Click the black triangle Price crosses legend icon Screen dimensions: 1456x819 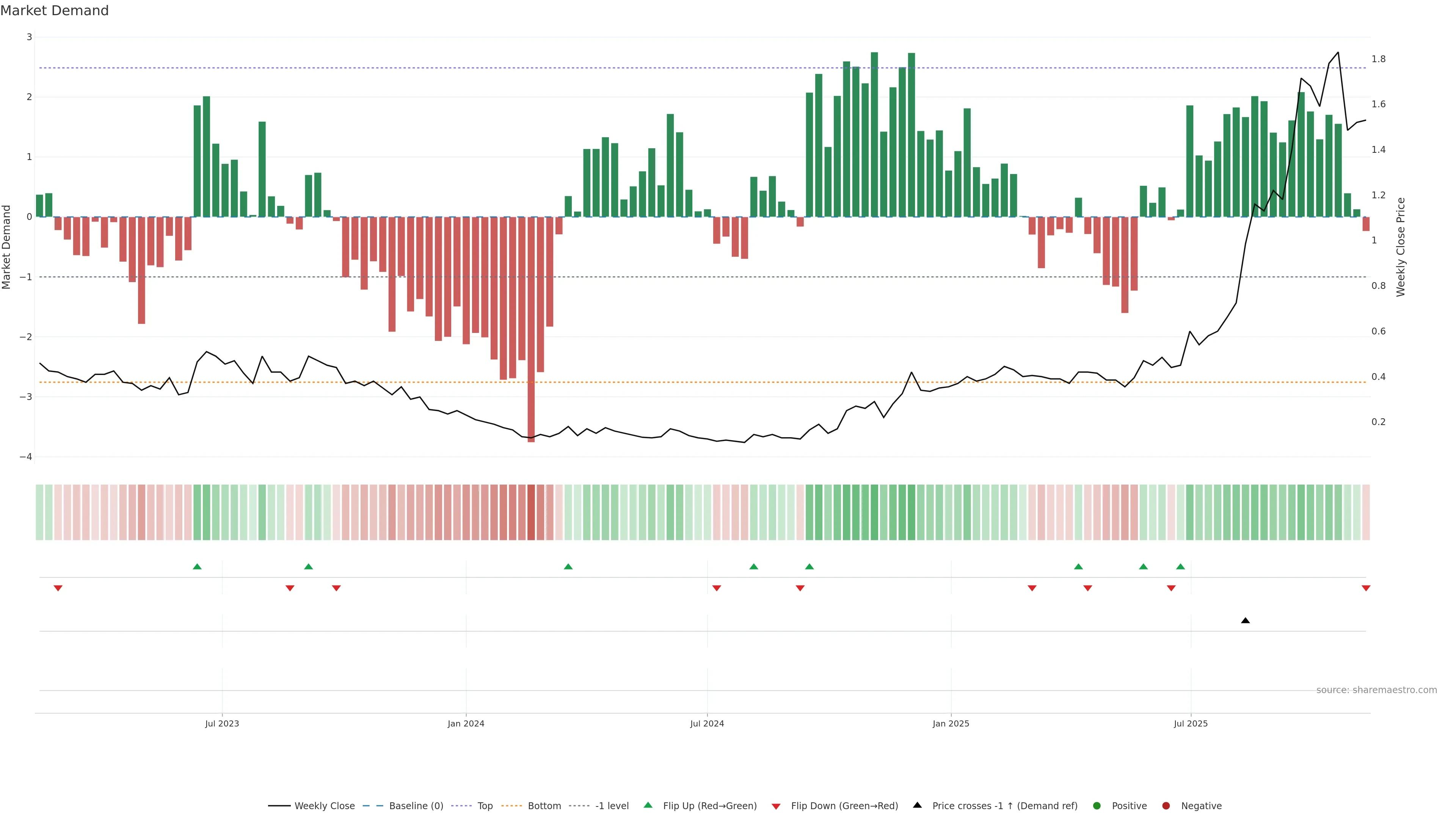point(917,805)
